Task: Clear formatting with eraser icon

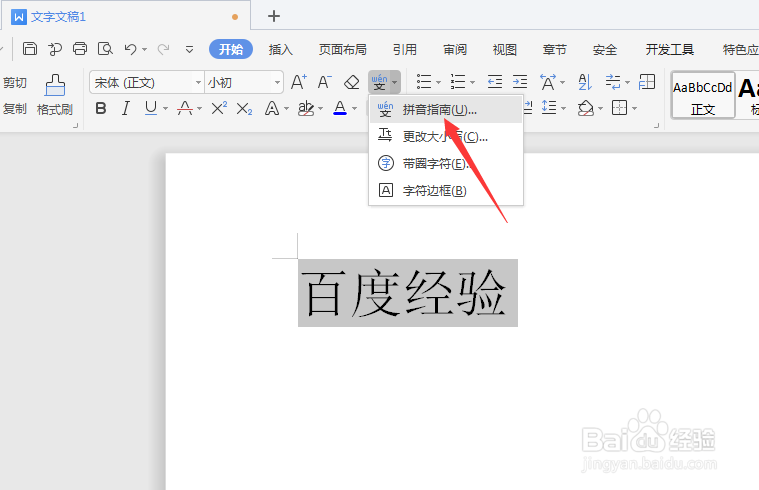Action: [351, 82]
